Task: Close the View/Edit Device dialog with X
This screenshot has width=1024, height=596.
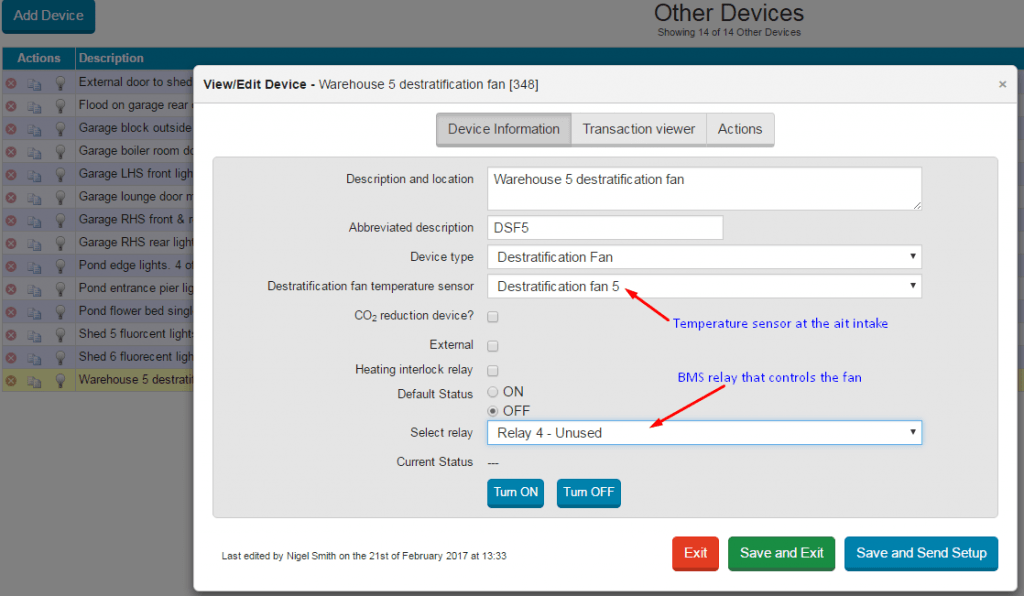Action: 1002,85
